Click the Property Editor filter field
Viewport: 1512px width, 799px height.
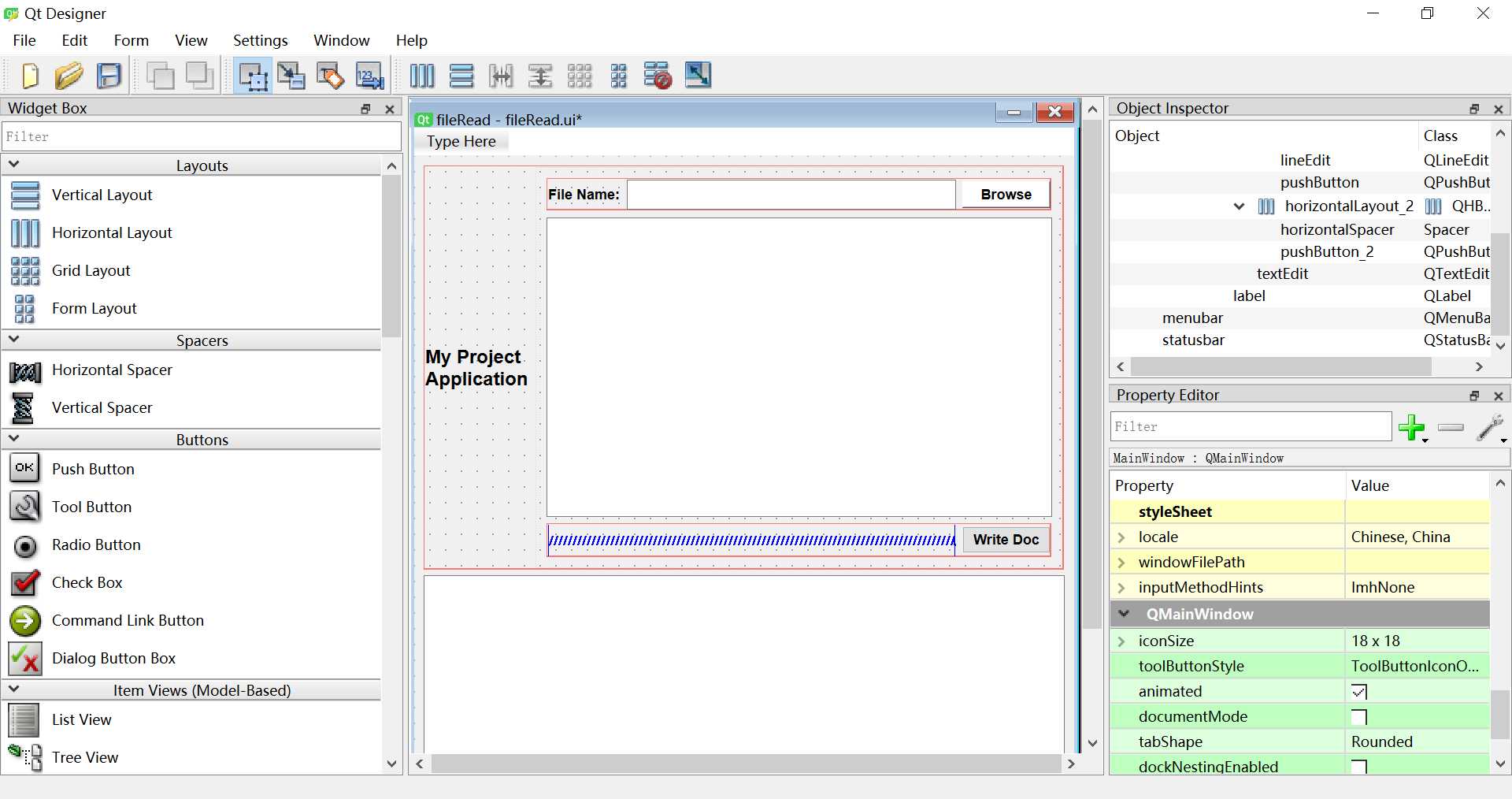[1251, 426]
